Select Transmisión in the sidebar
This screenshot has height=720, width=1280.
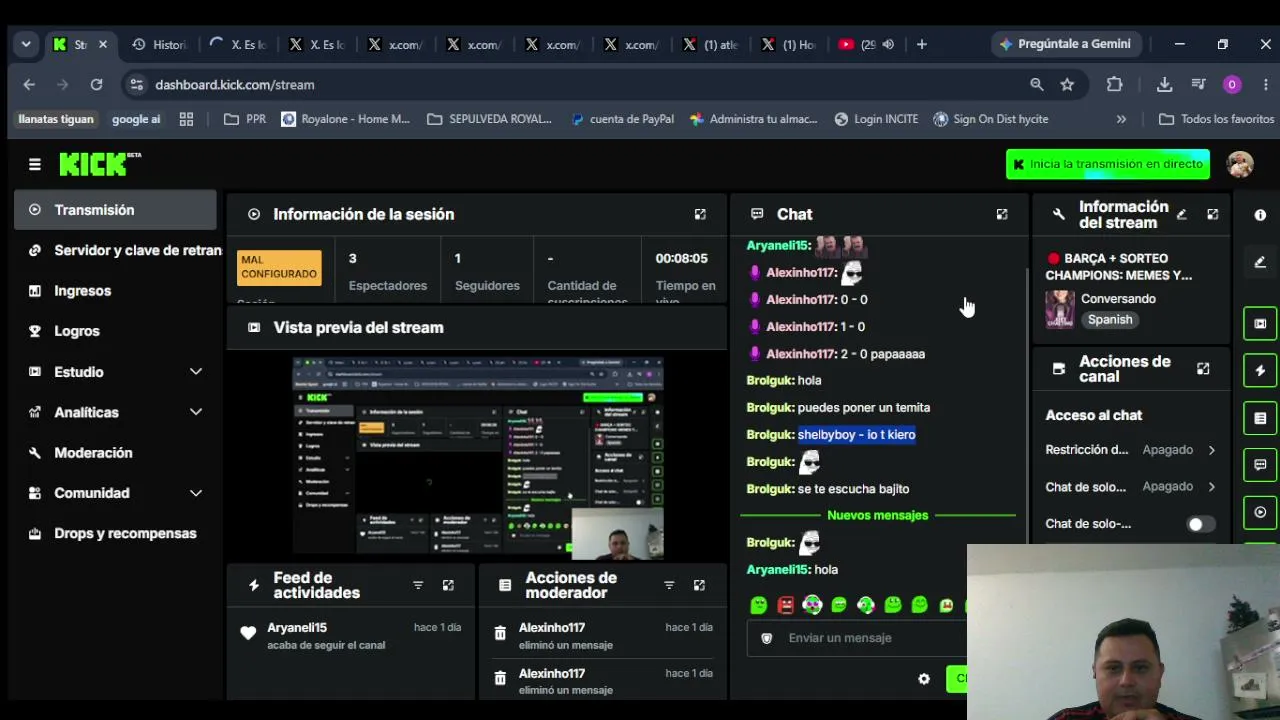pos(115,210)
